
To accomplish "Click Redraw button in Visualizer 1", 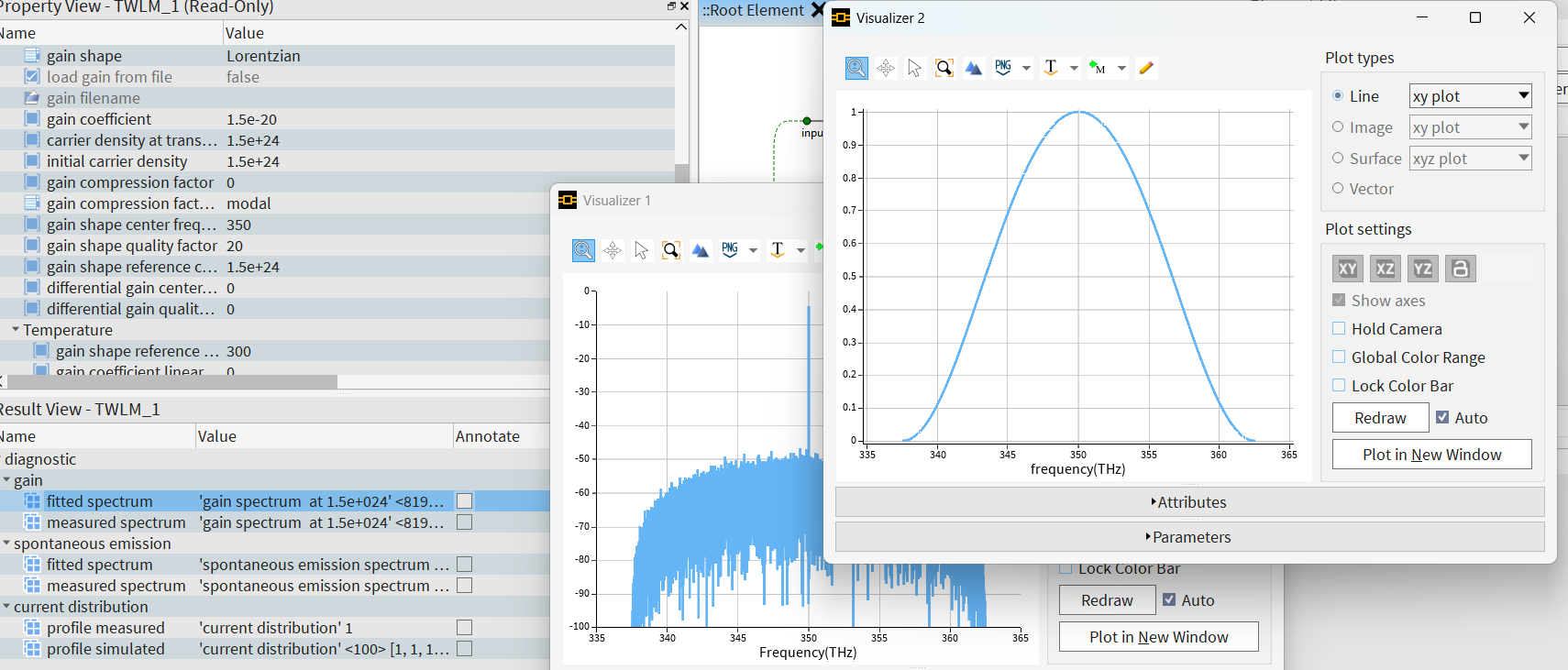I will tap(1107, 600).
